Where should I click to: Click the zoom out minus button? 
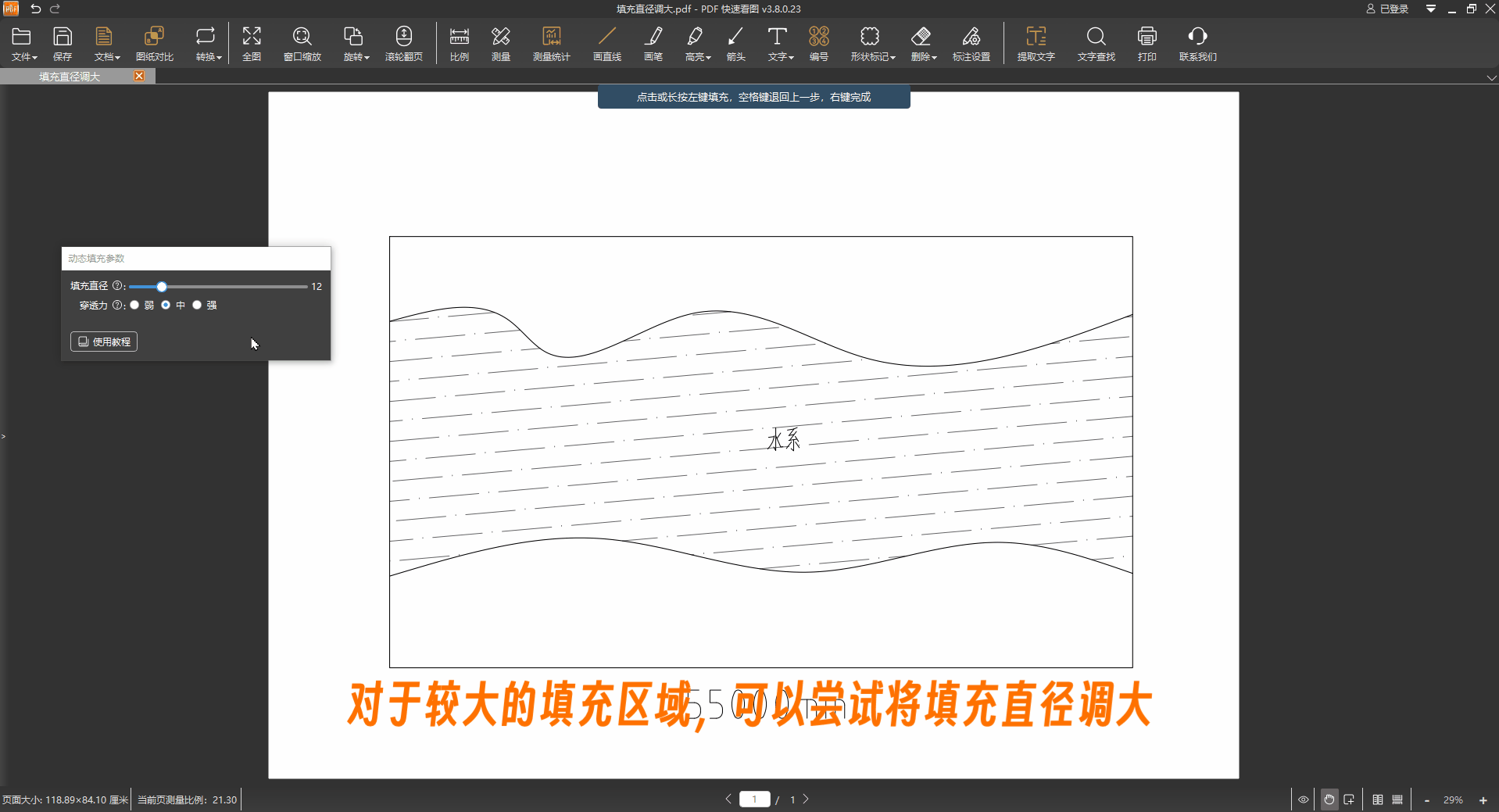1427,800
